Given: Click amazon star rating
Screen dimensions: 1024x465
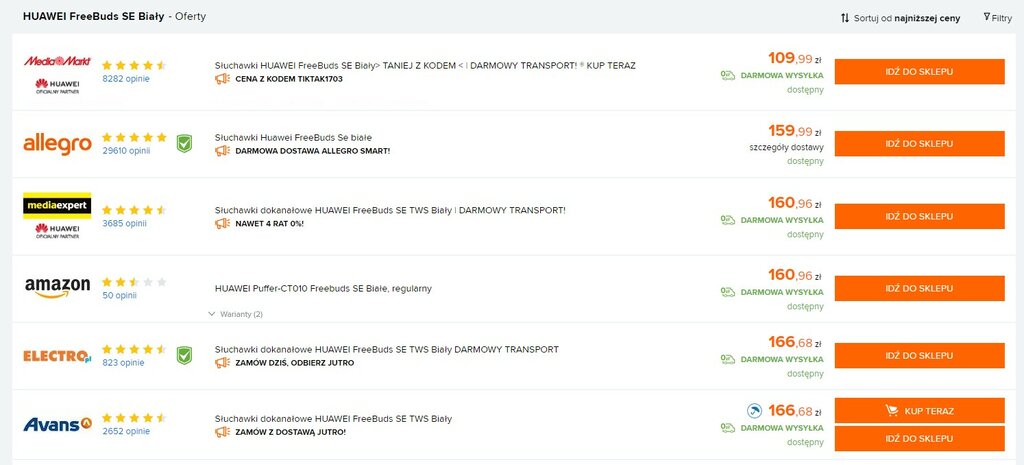Looking at the screenshot, I should click(134, 282).
